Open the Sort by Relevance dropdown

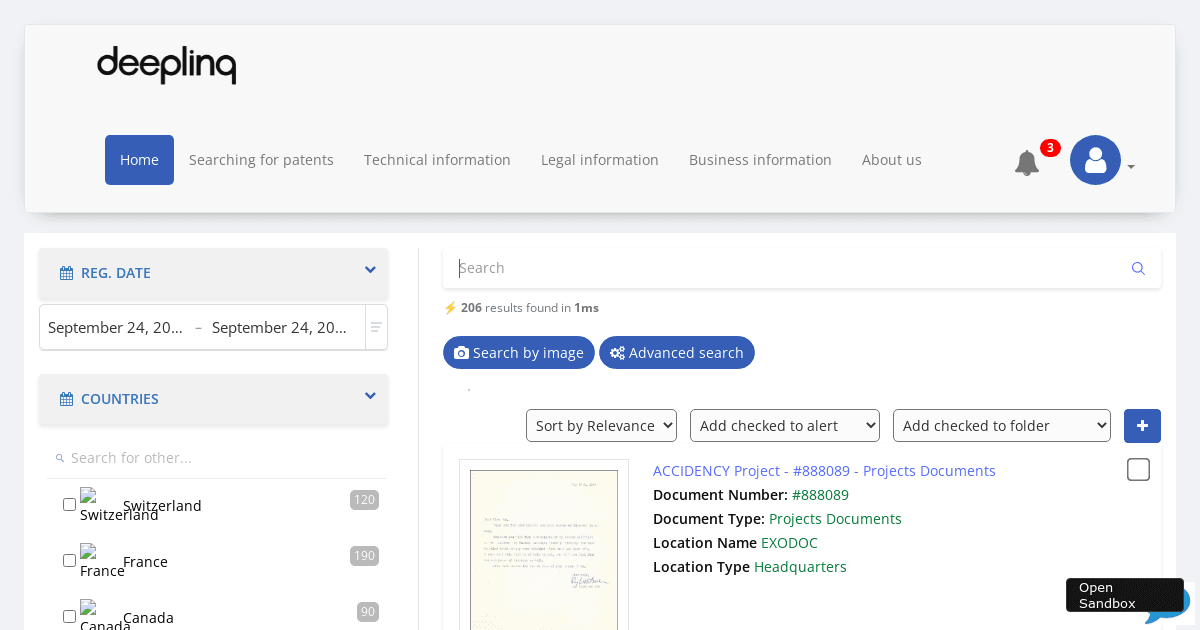(601, 426)
